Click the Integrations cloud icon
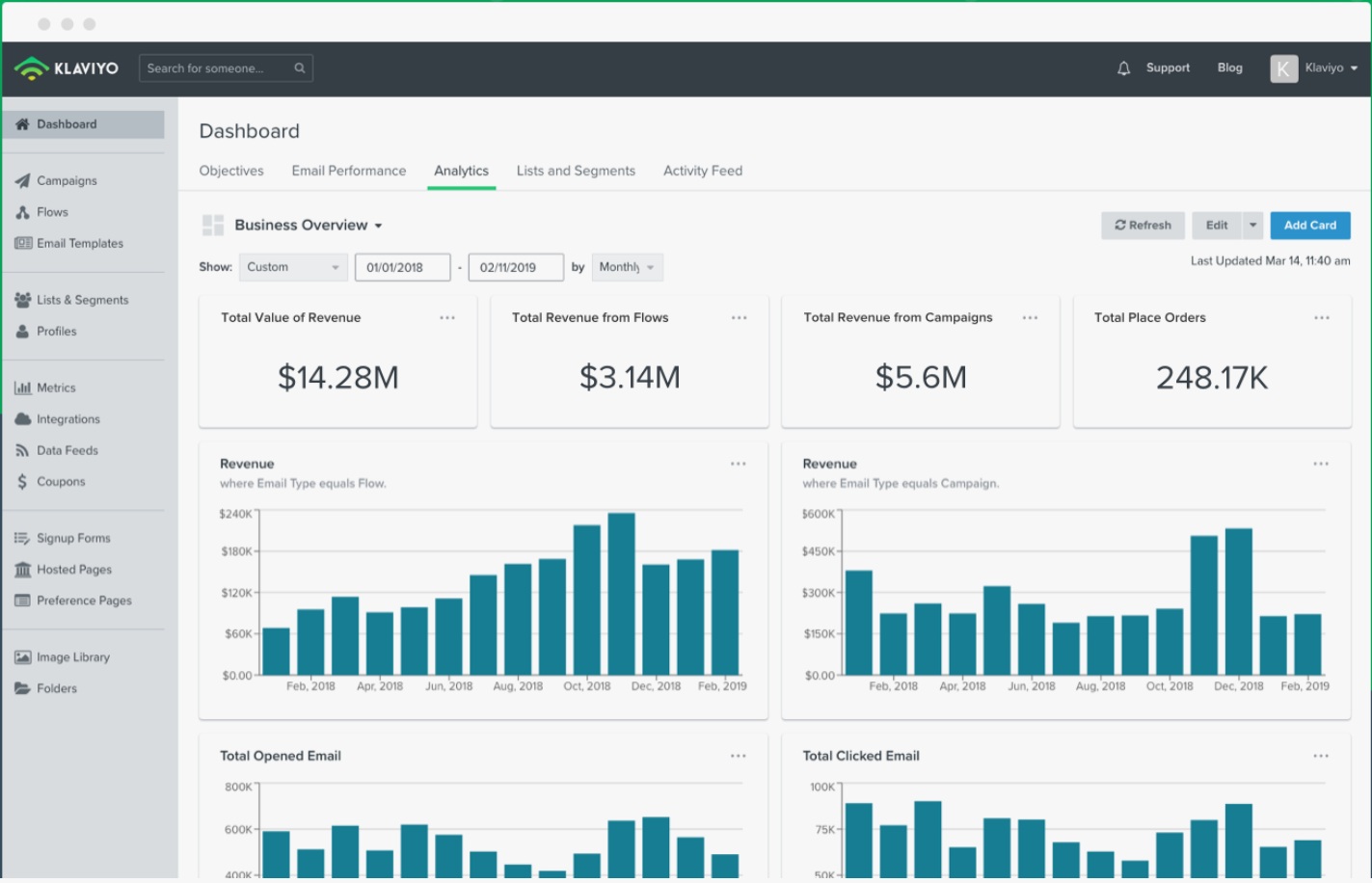 [x=22, y=419]
